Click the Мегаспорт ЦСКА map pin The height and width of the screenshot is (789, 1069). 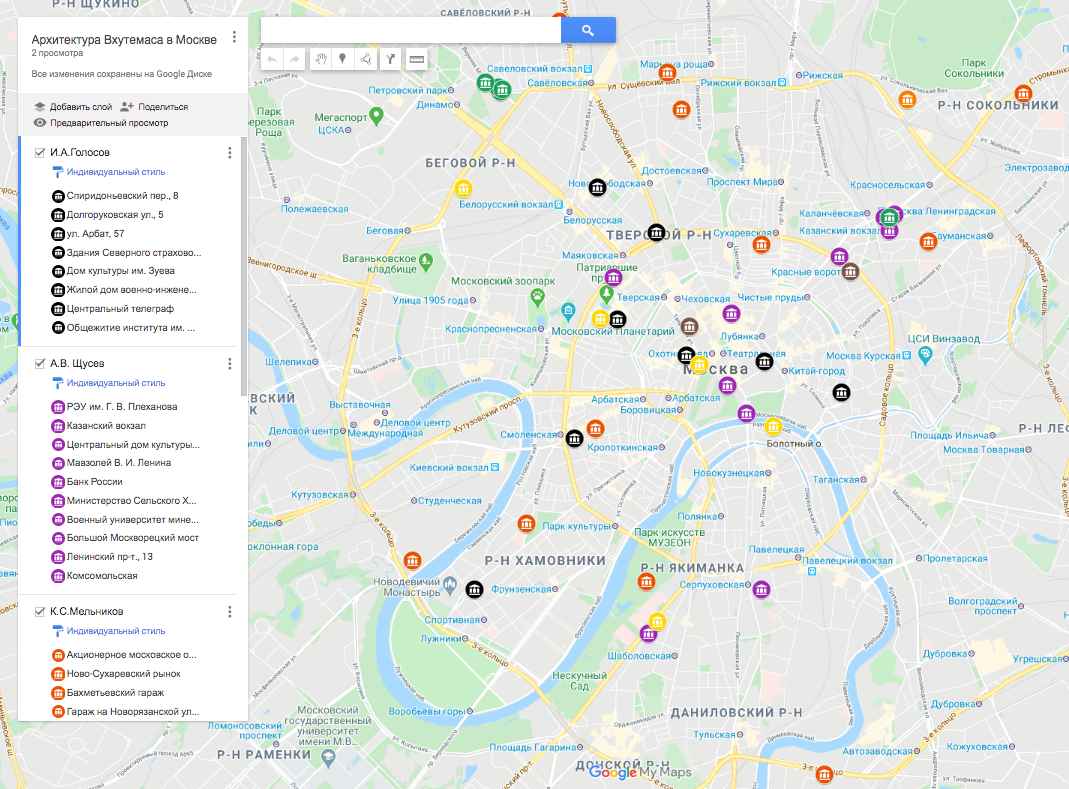pyautogui.click(x=376, y=115)
